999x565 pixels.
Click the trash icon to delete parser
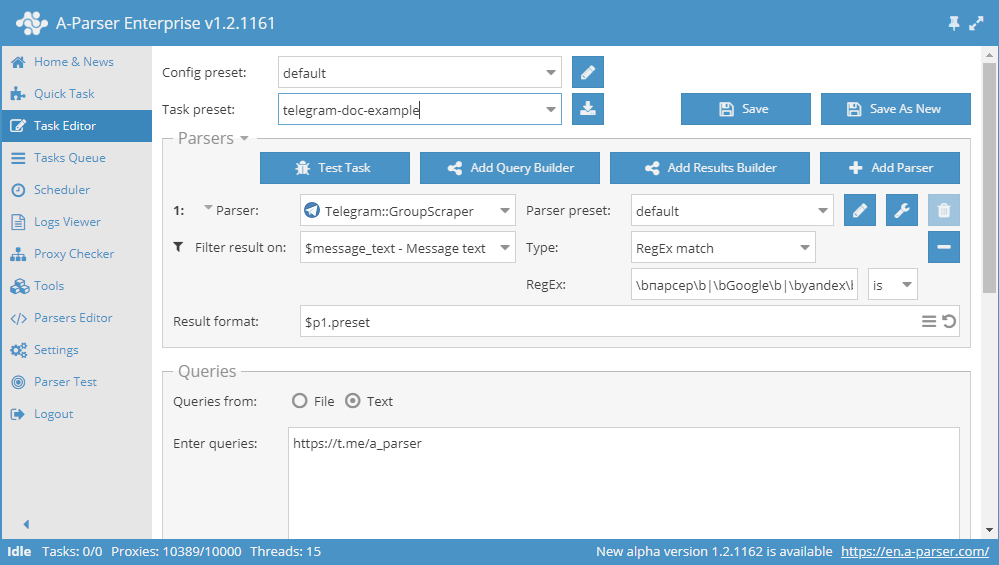click(x=944, y=211)
